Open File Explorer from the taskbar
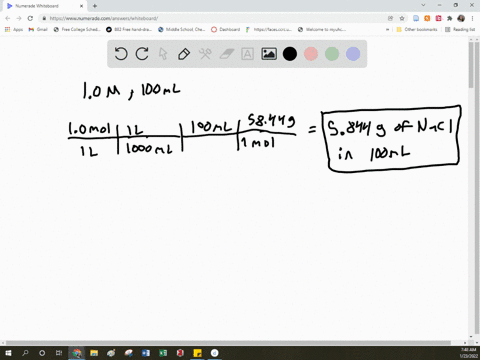The height and width of the screenshot is (360, 480). pos(94,353)
